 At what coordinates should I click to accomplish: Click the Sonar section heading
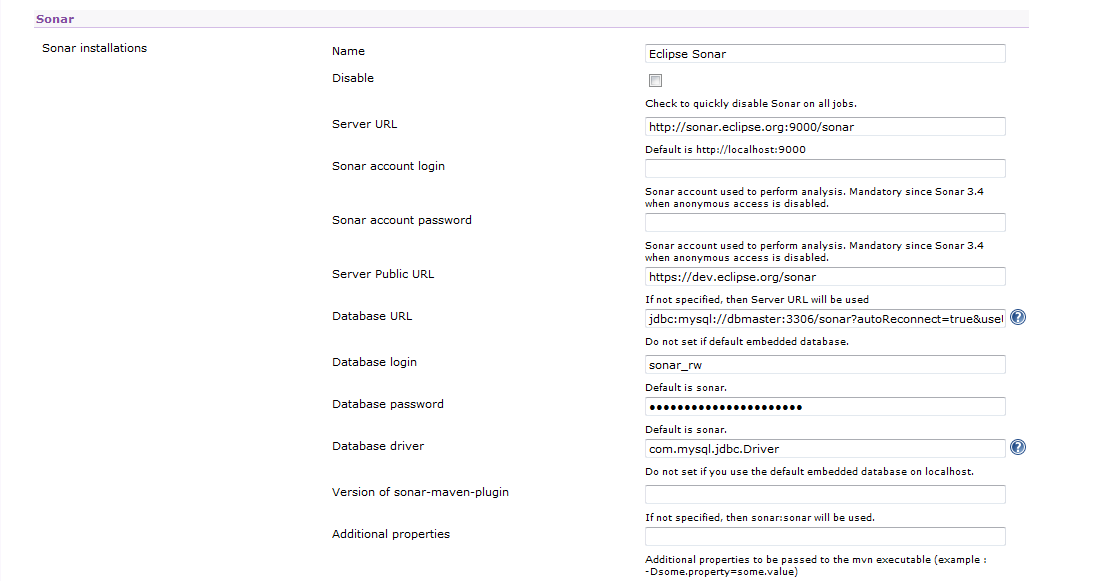tap(55, 19)
